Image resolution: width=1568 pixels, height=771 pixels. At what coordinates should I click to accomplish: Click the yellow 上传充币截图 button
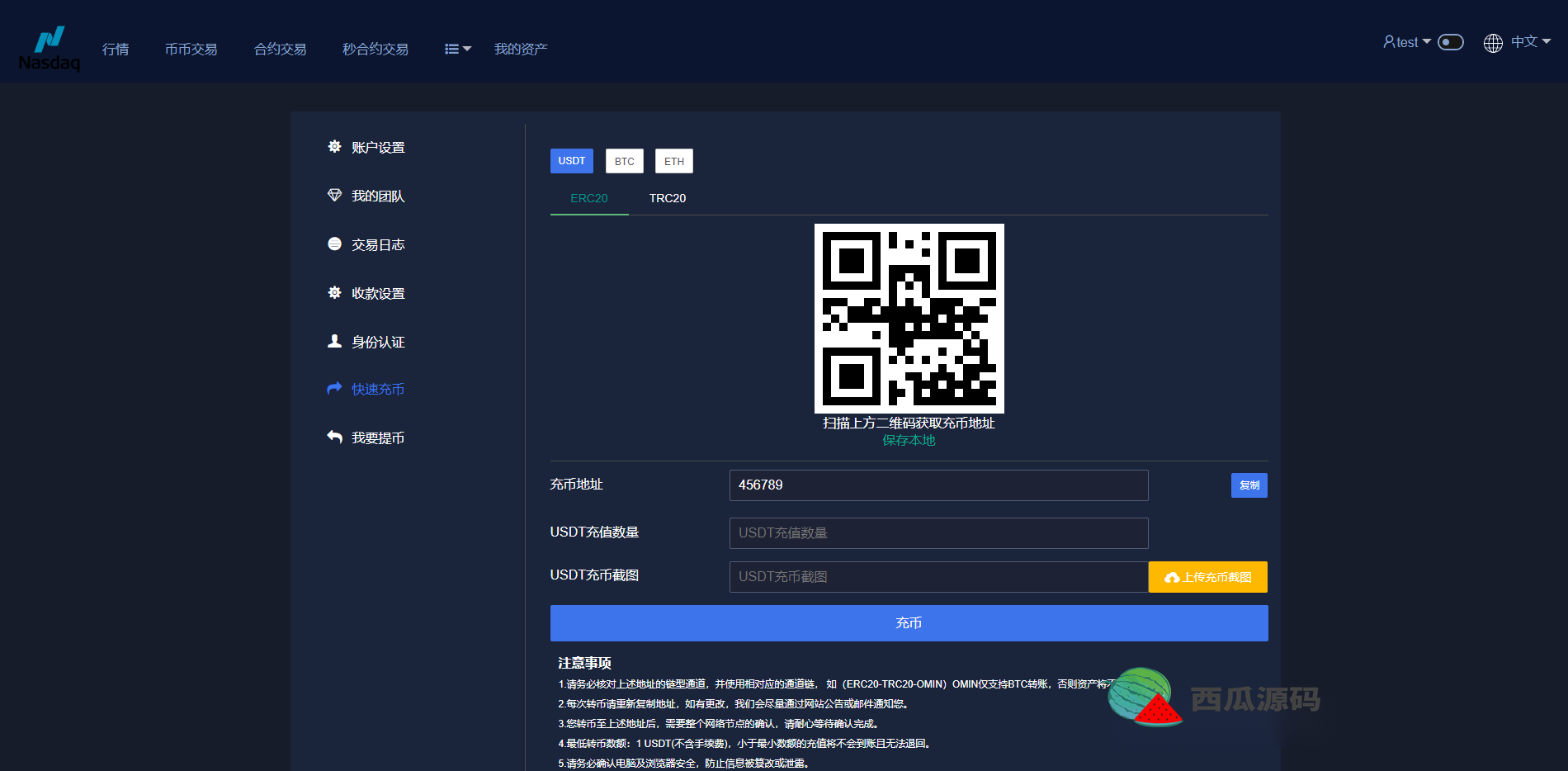pos(1208,577)
